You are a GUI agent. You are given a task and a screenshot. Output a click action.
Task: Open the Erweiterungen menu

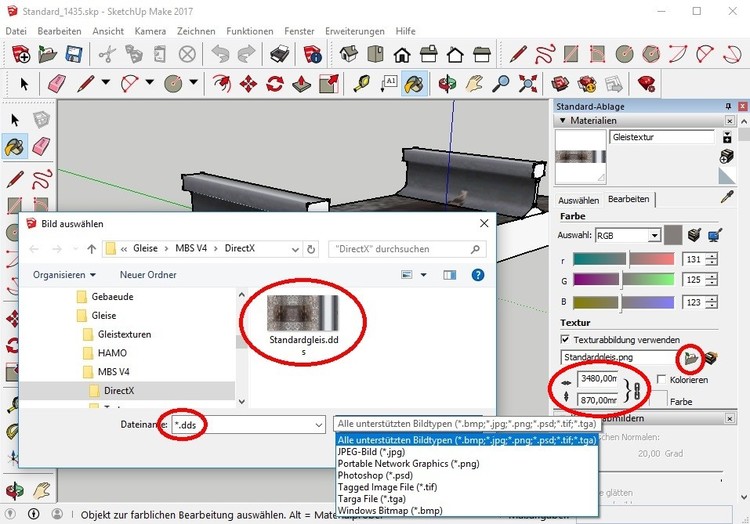354,31
